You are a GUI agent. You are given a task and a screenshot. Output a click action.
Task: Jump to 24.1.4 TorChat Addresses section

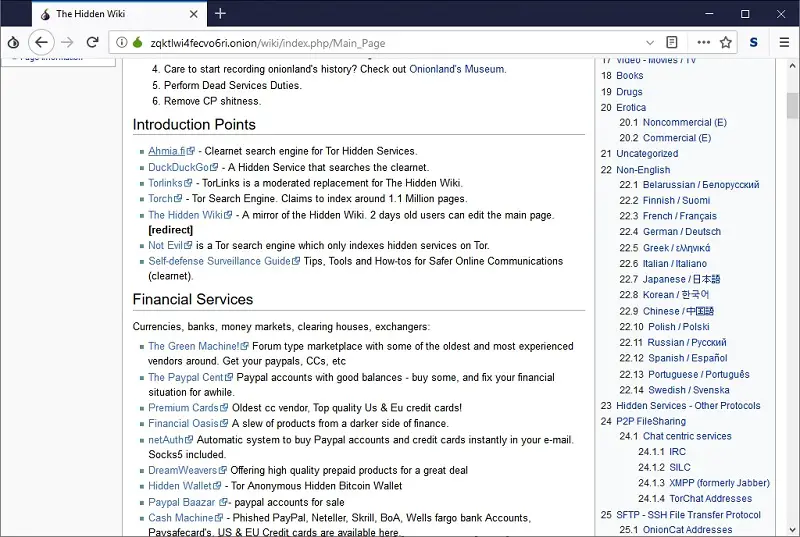coord(695,499)
